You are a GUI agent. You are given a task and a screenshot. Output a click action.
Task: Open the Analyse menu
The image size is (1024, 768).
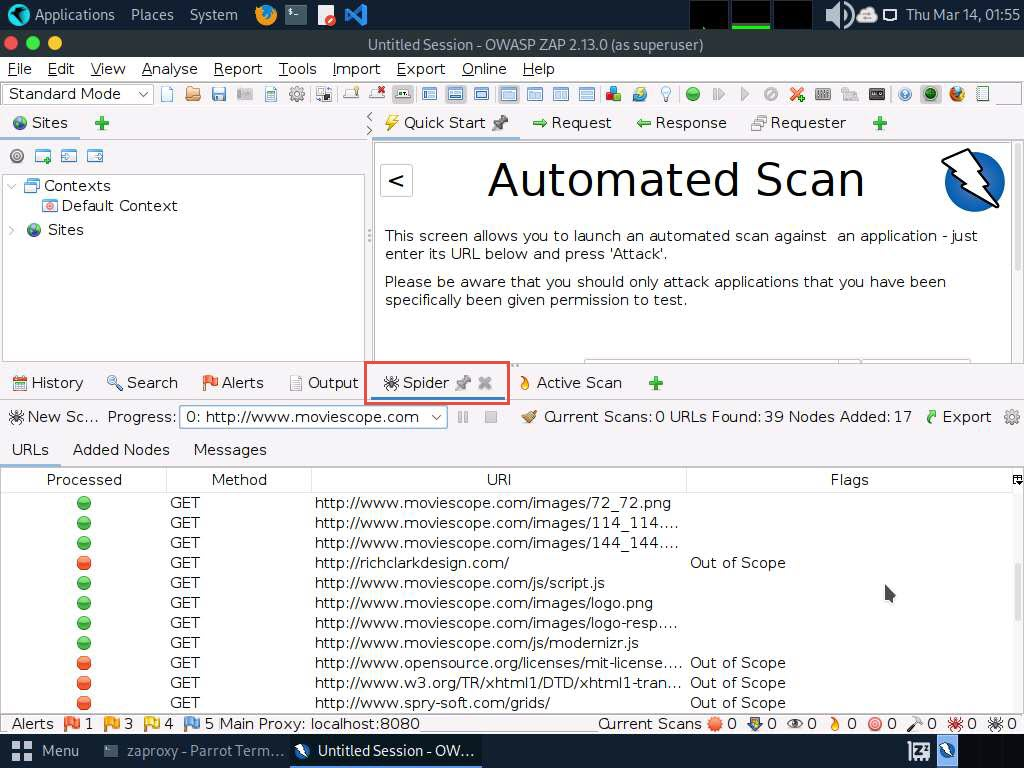169,69
